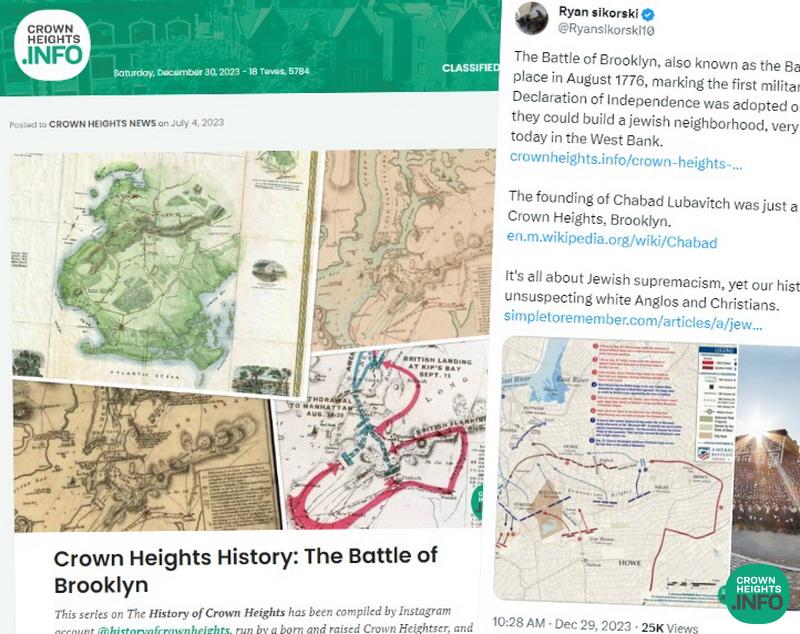
Task: Open the crownheights.info/crown-heights link
Action: click(x=626, y=161)
